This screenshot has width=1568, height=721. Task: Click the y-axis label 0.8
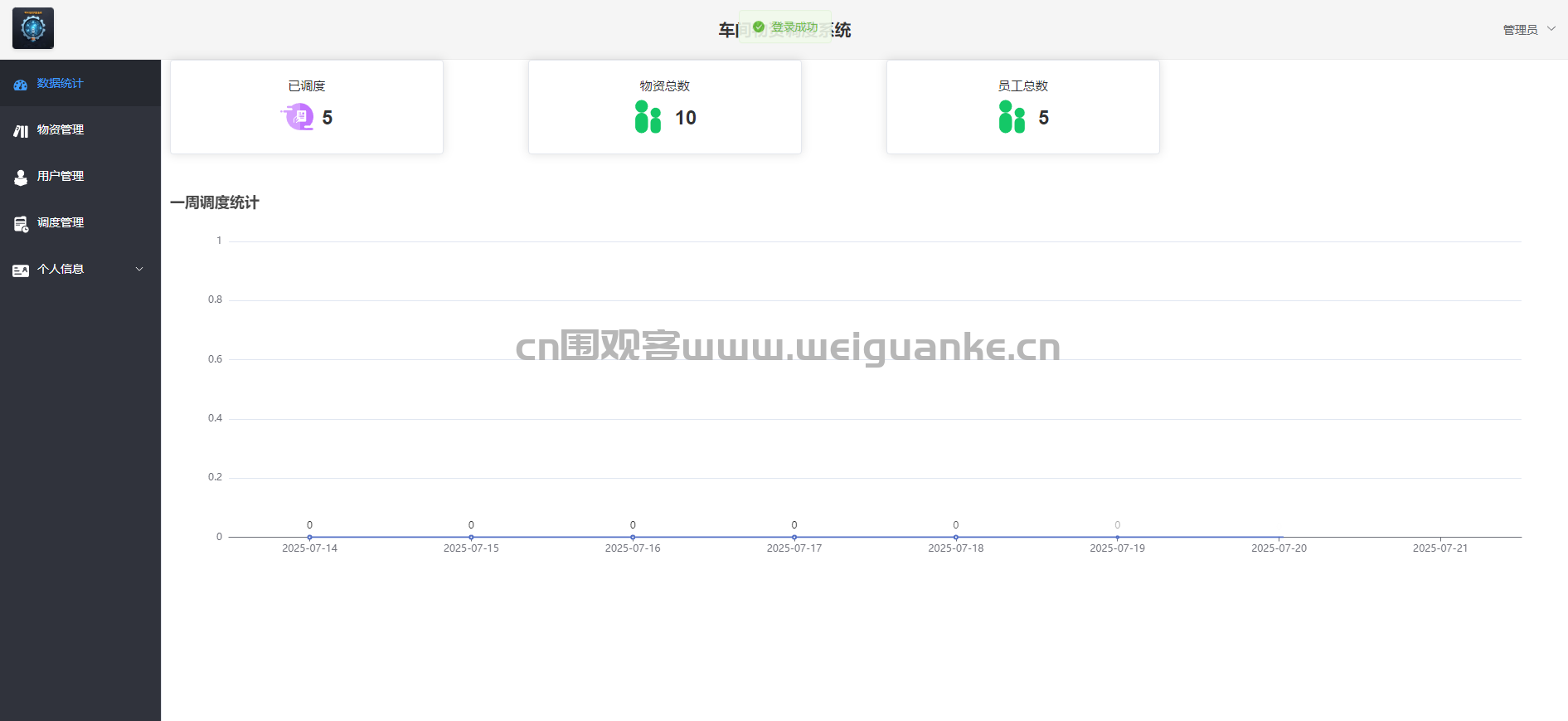(x=215, y=300)
